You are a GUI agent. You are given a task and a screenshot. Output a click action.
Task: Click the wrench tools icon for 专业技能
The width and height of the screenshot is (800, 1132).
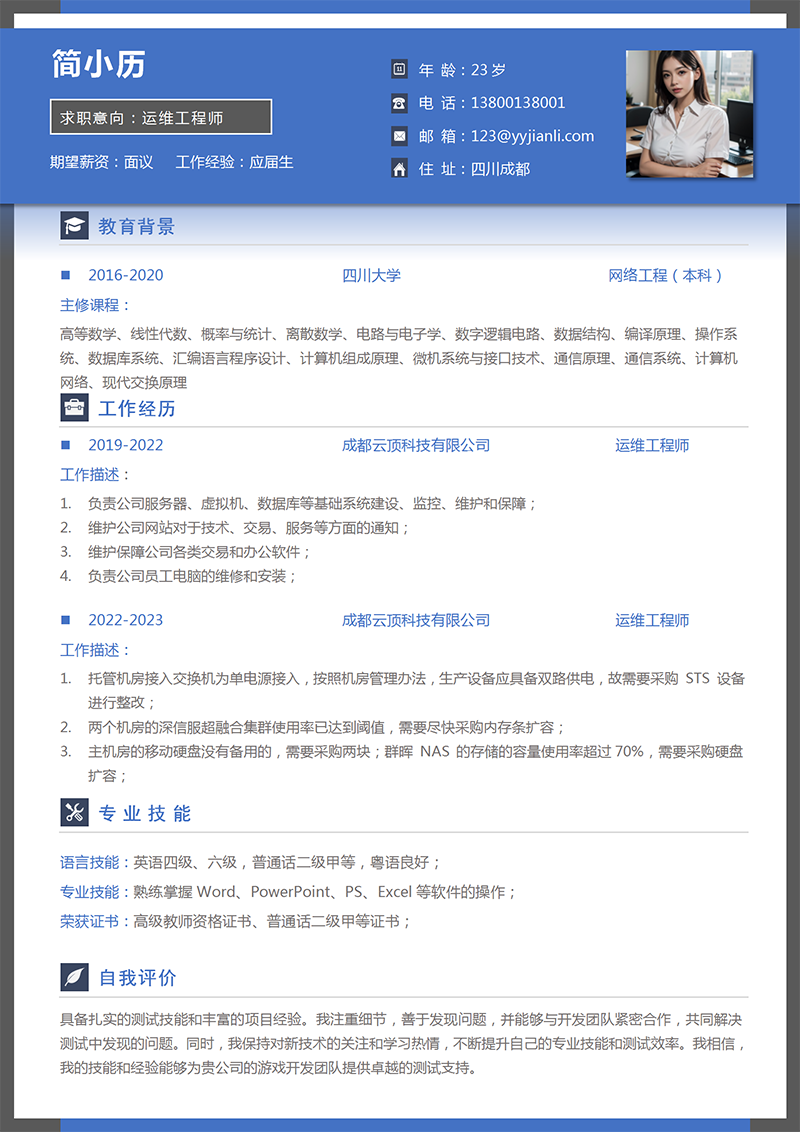[x=75, y=813]
